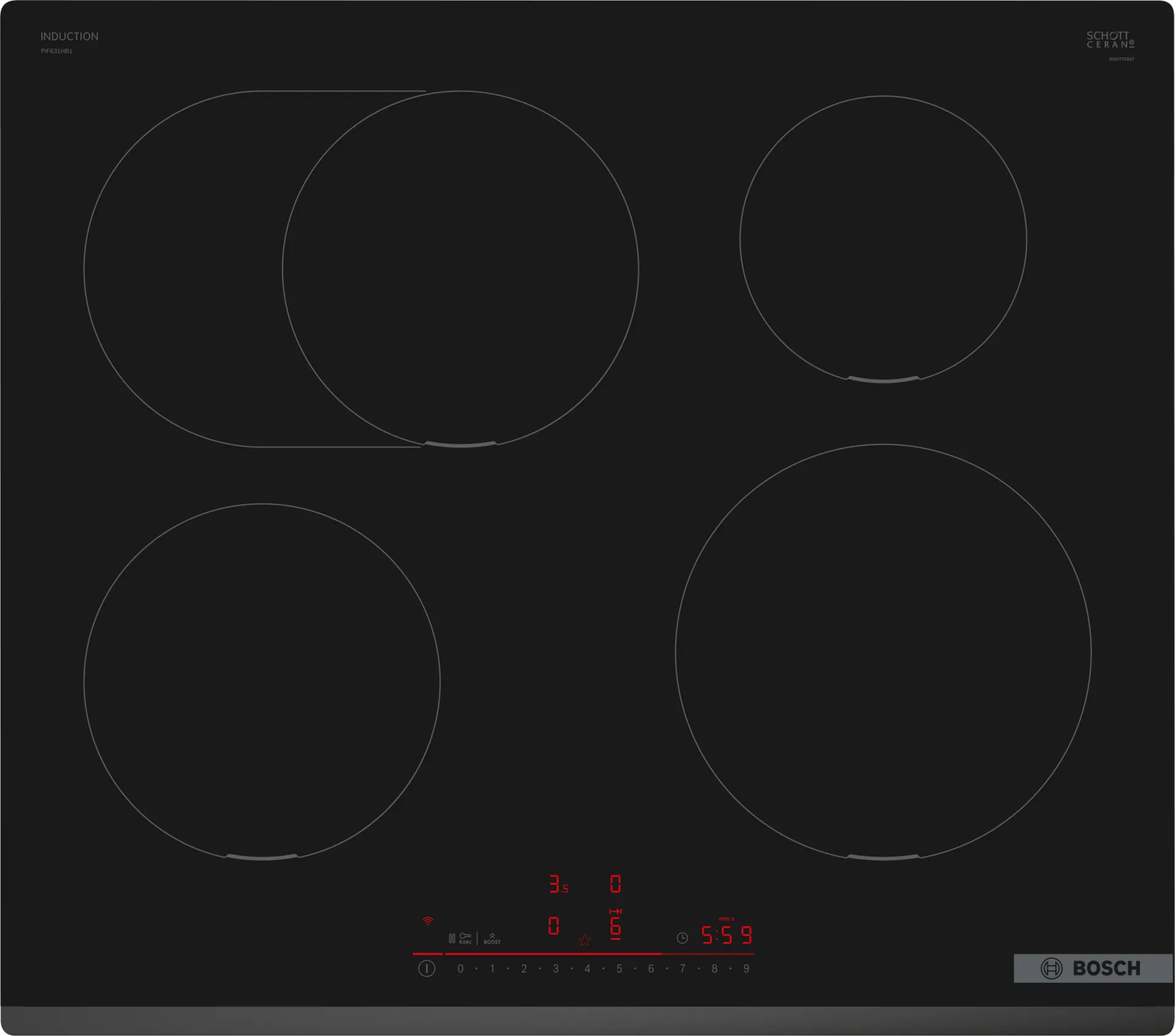Set power level 0 on scale
This screenshot has width=1175, height=1036.
click(460, 969)
